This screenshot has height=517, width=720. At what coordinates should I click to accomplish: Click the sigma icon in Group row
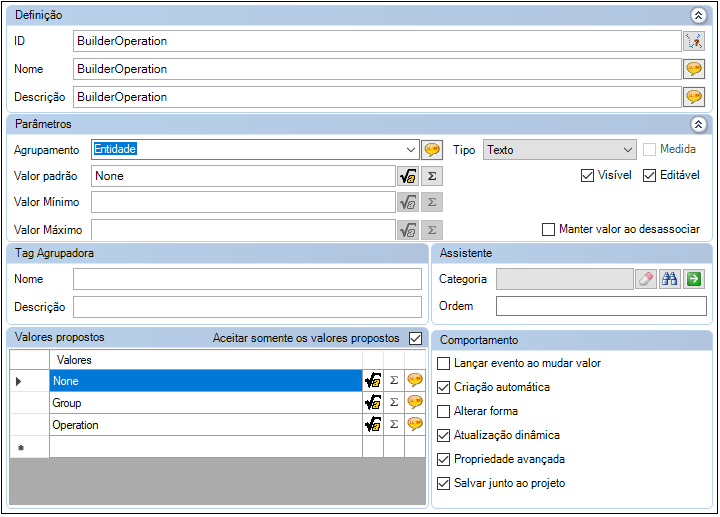[x=394, y=403]
